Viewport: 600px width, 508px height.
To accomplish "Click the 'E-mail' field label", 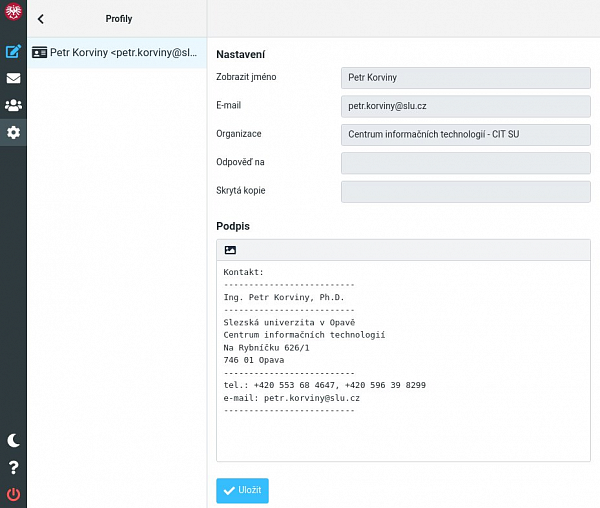I will pyautogui.click(x=228, y=105).
